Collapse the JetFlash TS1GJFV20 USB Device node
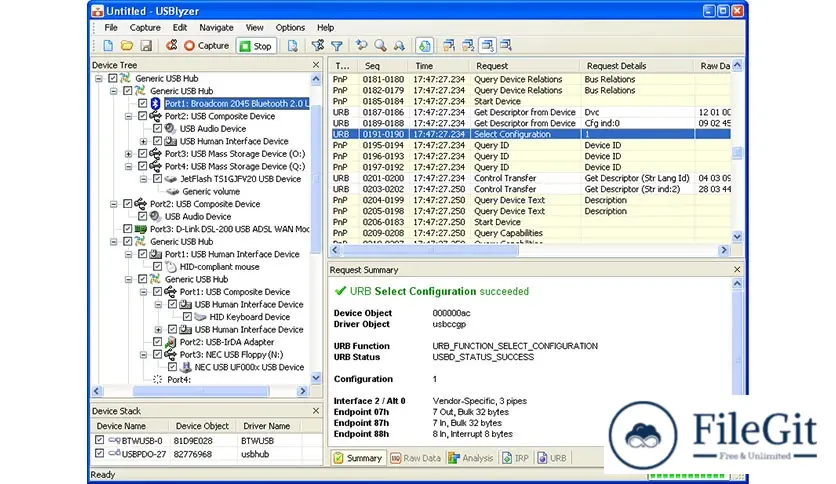The height and width of the screenshot is (484, 836). (143, 179)
